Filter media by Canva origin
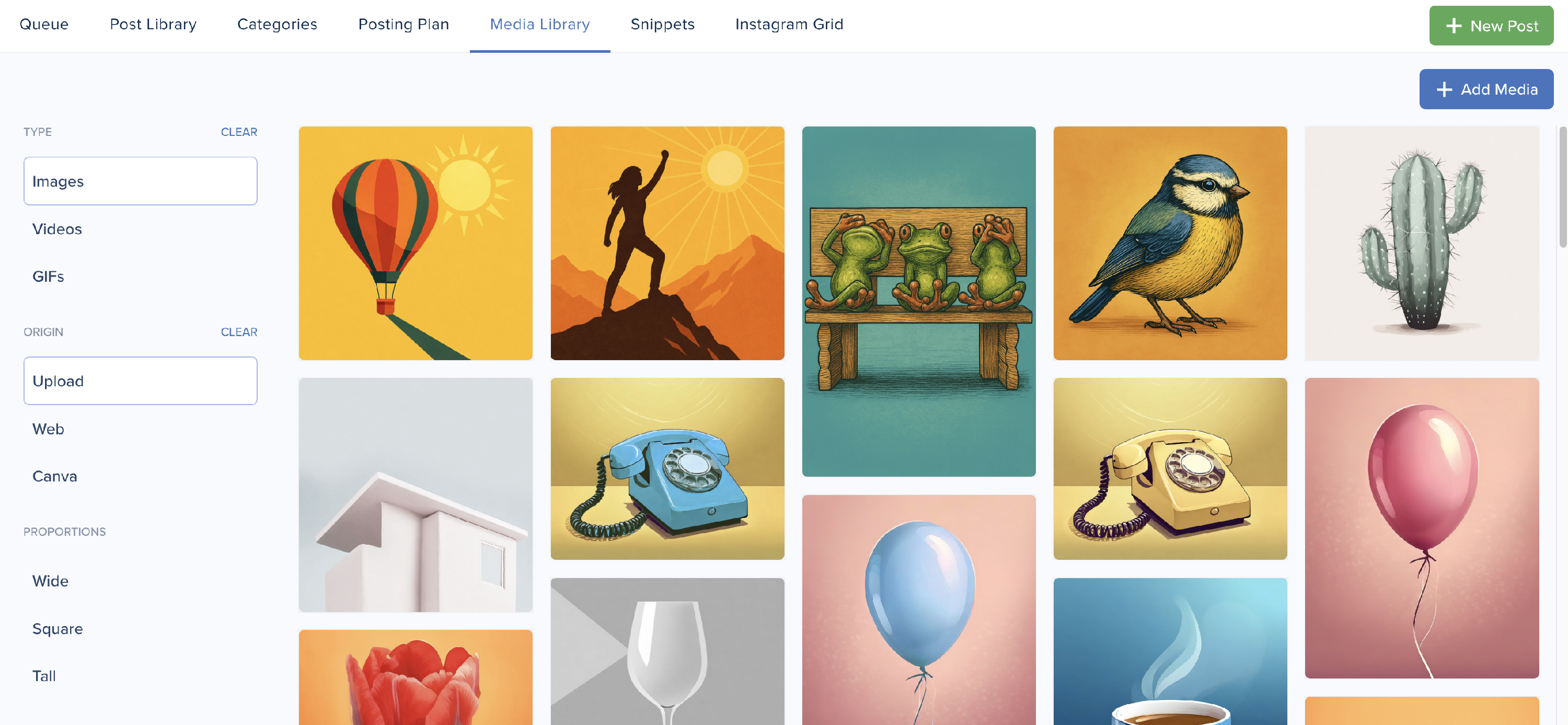This screenshot has width=1568, height=725. [x=141, y=476]
